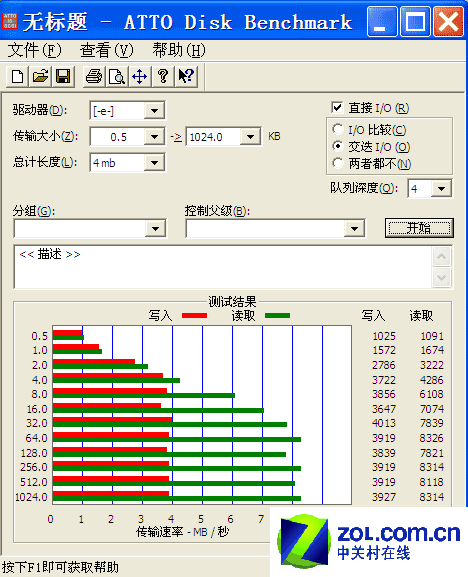Click the Save floppy disk icon
This screenshot has width=468, height=577.
[x=63, y=77]
